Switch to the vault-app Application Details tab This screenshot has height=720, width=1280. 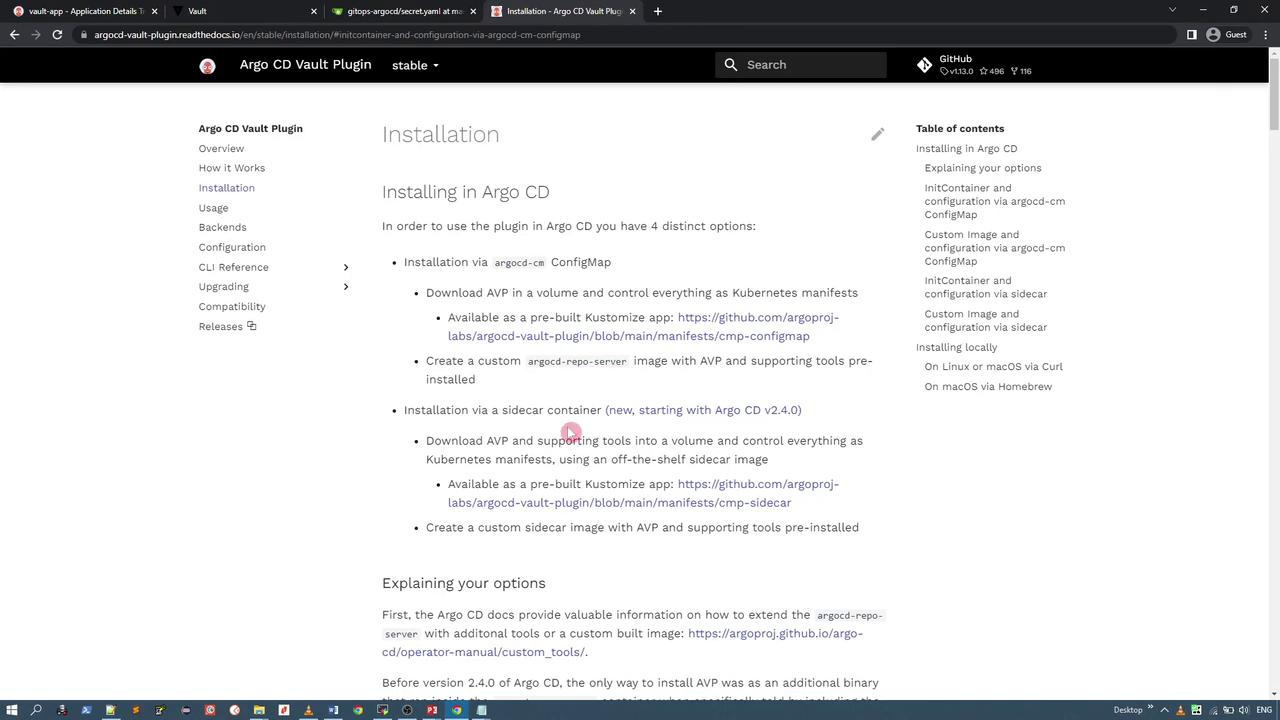[84, 11]
